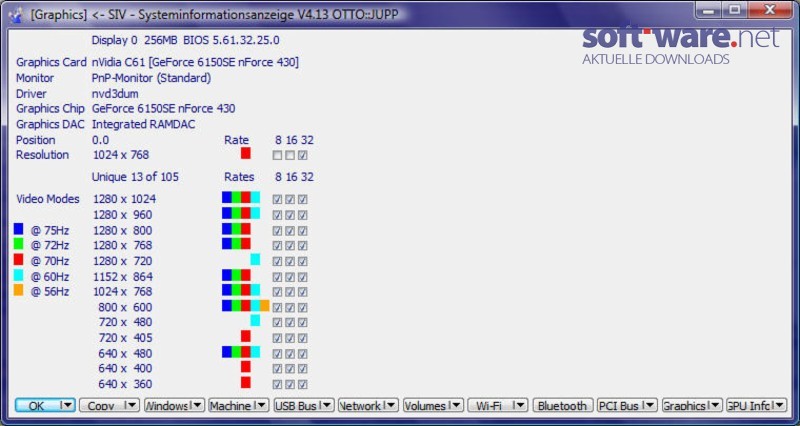Screen dimensions: 800x426
Task: Select the graphics card name nVidia C61 text
Action: click(195, 62)
